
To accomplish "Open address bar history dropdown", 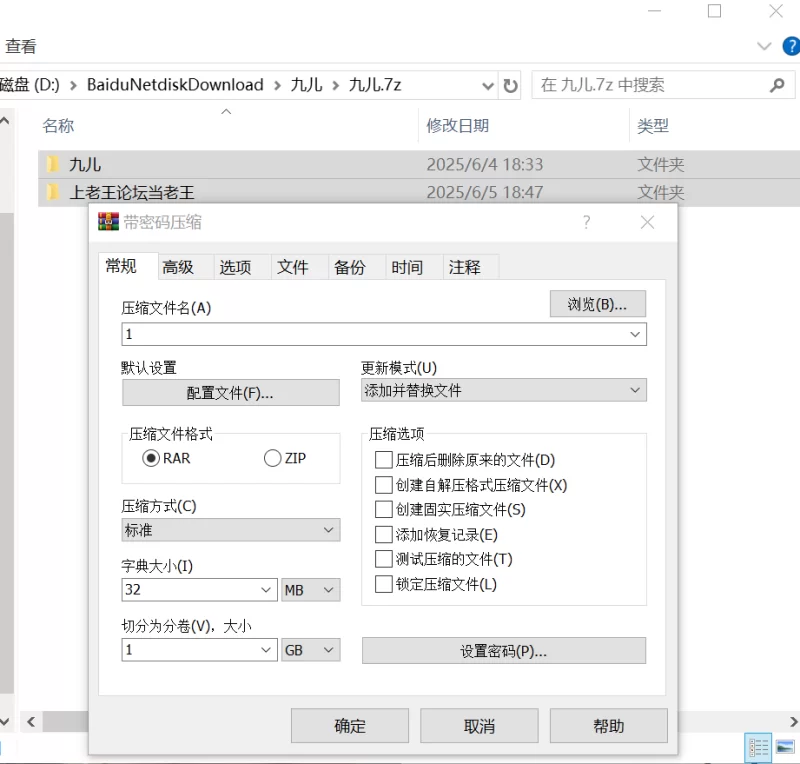I will click(488, 85).
